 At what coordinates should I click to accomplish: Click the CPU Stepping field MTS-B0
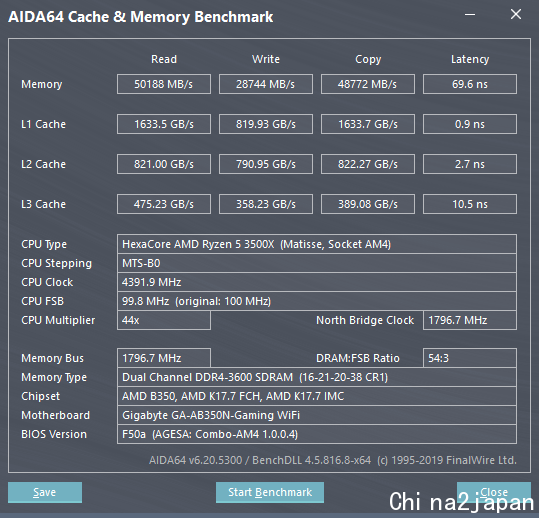click(317, 263)
